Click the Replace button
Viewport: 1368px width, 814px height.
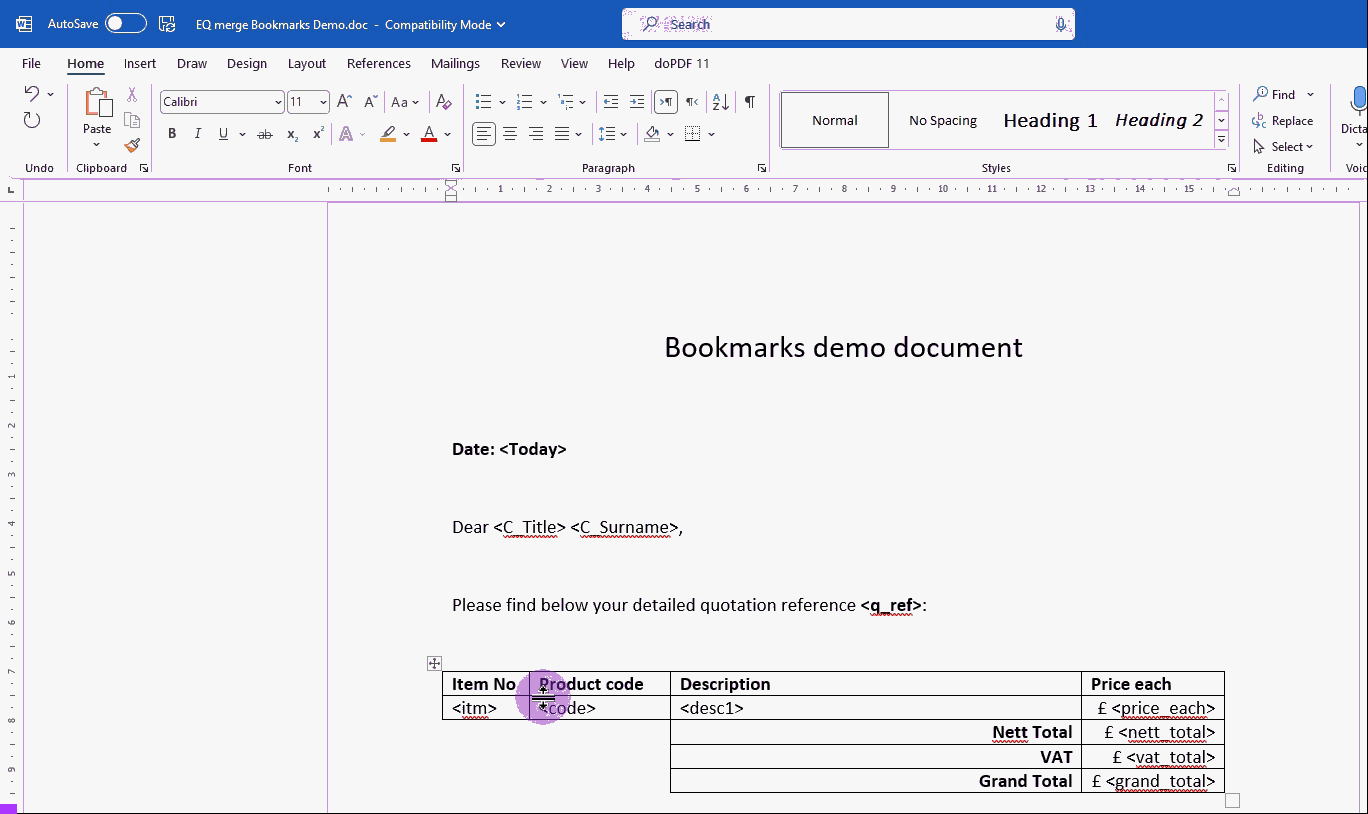1283,120
